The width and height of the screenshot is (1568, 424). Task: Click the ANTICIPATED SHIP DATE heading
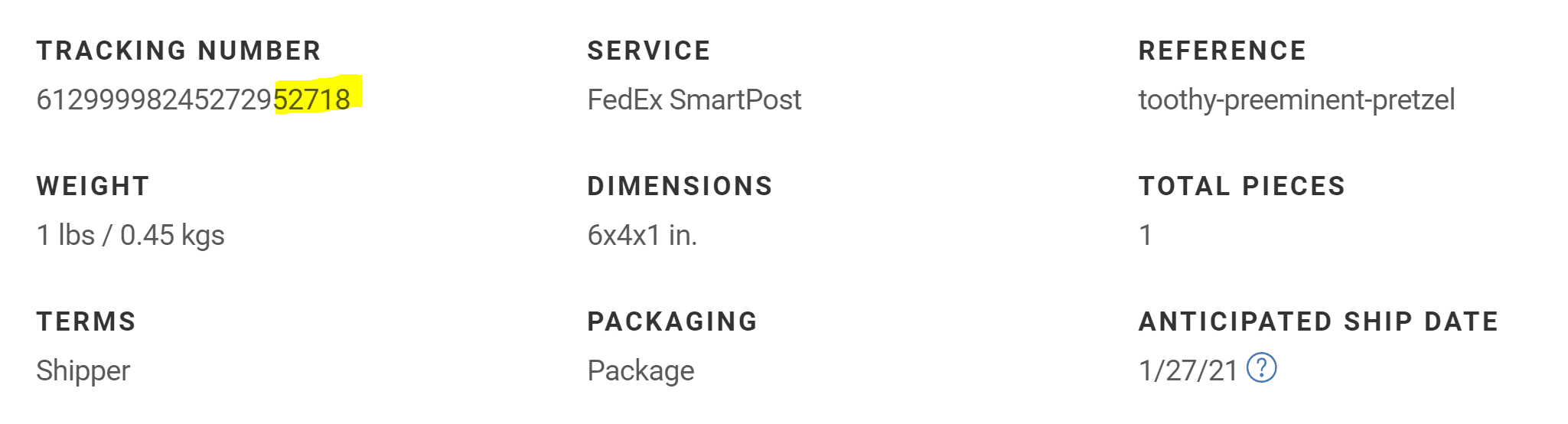1318,321
